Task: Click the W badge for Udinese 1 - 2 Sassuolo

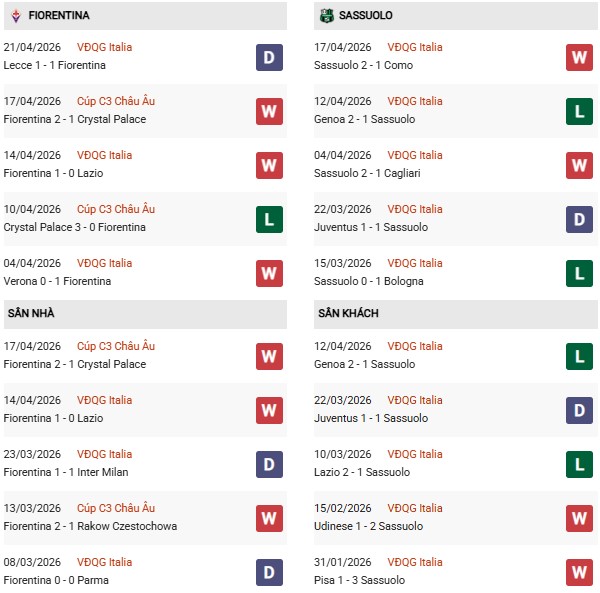Action: pyautogui.click(x=579, y=518)
